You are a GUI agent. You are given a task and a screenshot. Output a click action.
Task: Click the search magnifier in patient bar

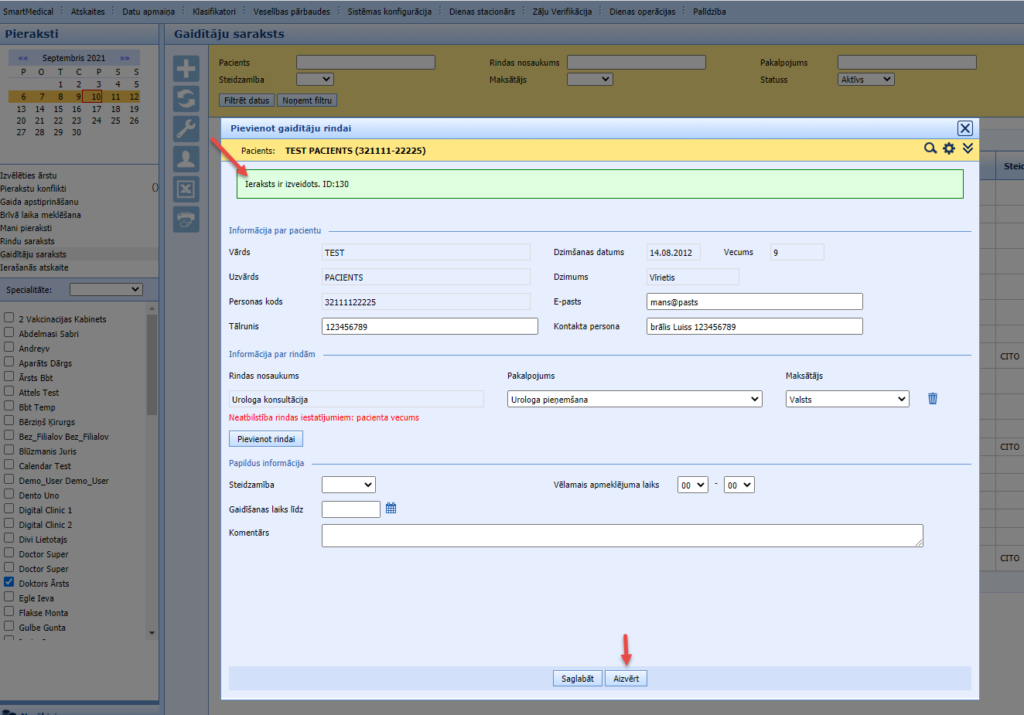[930, 149]
